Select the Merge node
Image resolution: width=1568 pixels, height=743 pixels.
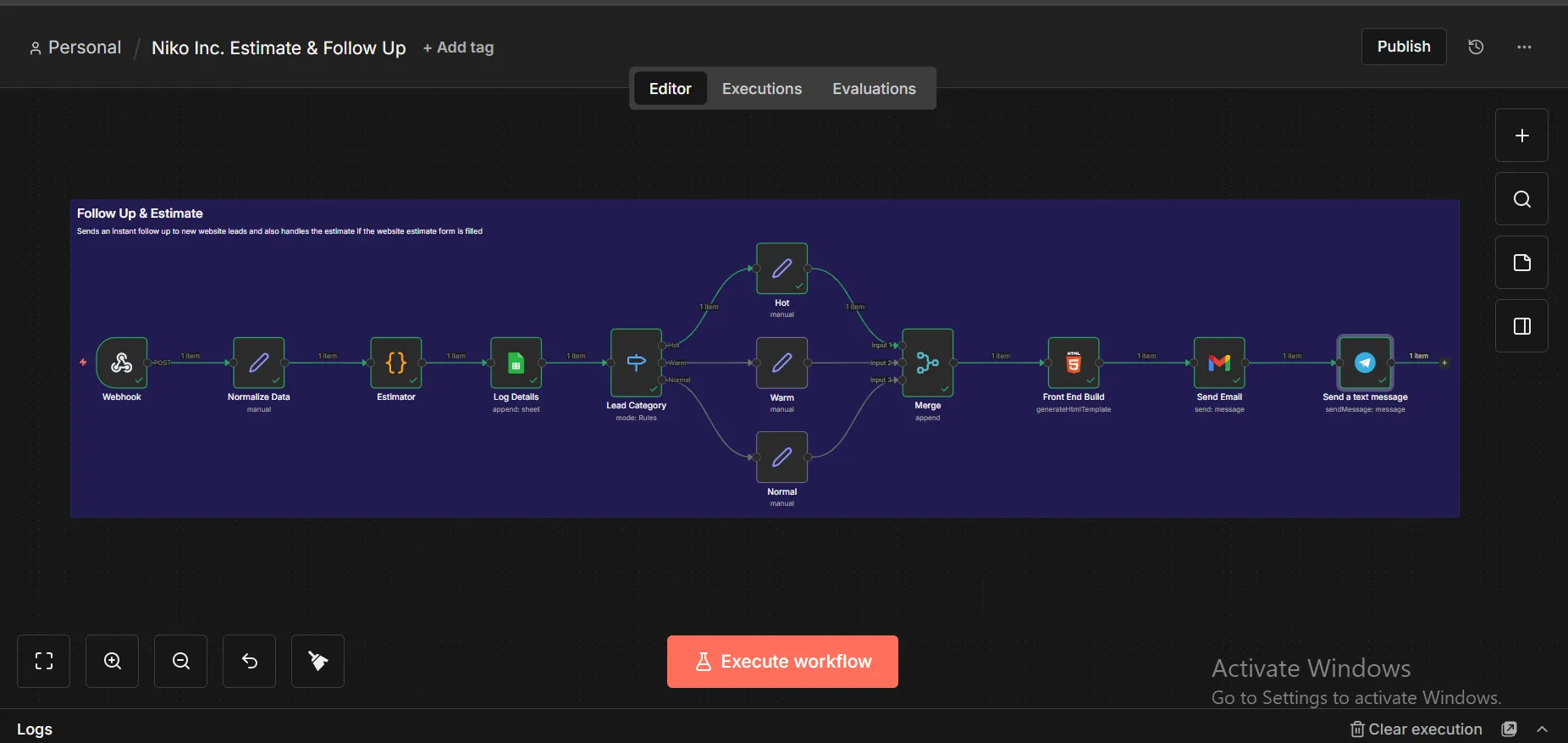point(928,363)
